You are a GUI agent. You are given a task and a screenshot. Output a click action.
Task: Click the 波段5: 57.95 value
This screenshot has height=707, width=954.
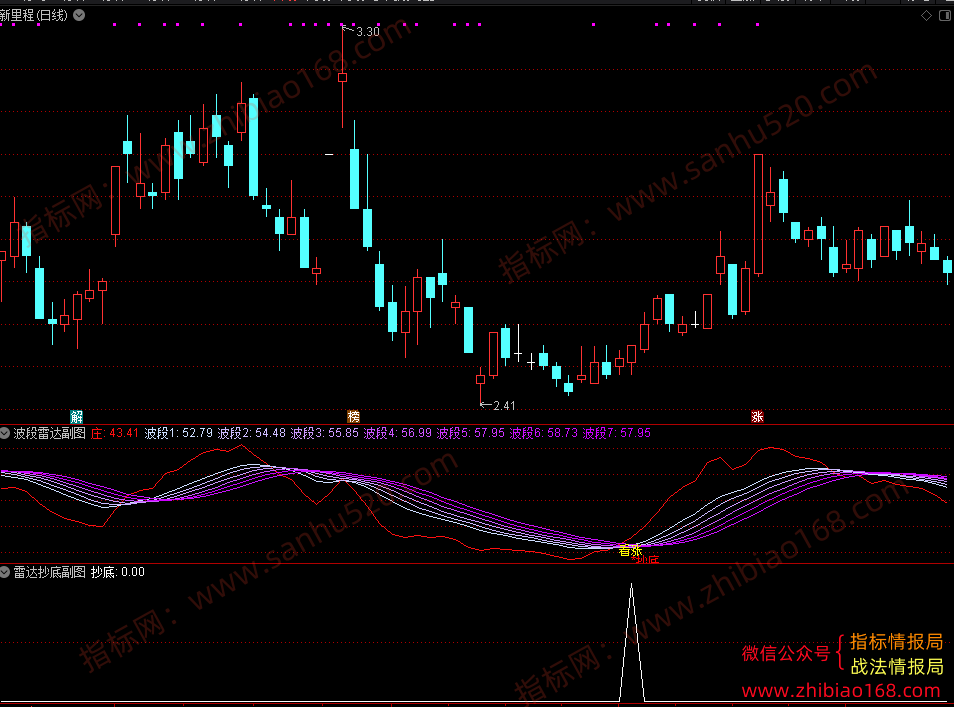[x=471, y=433]
